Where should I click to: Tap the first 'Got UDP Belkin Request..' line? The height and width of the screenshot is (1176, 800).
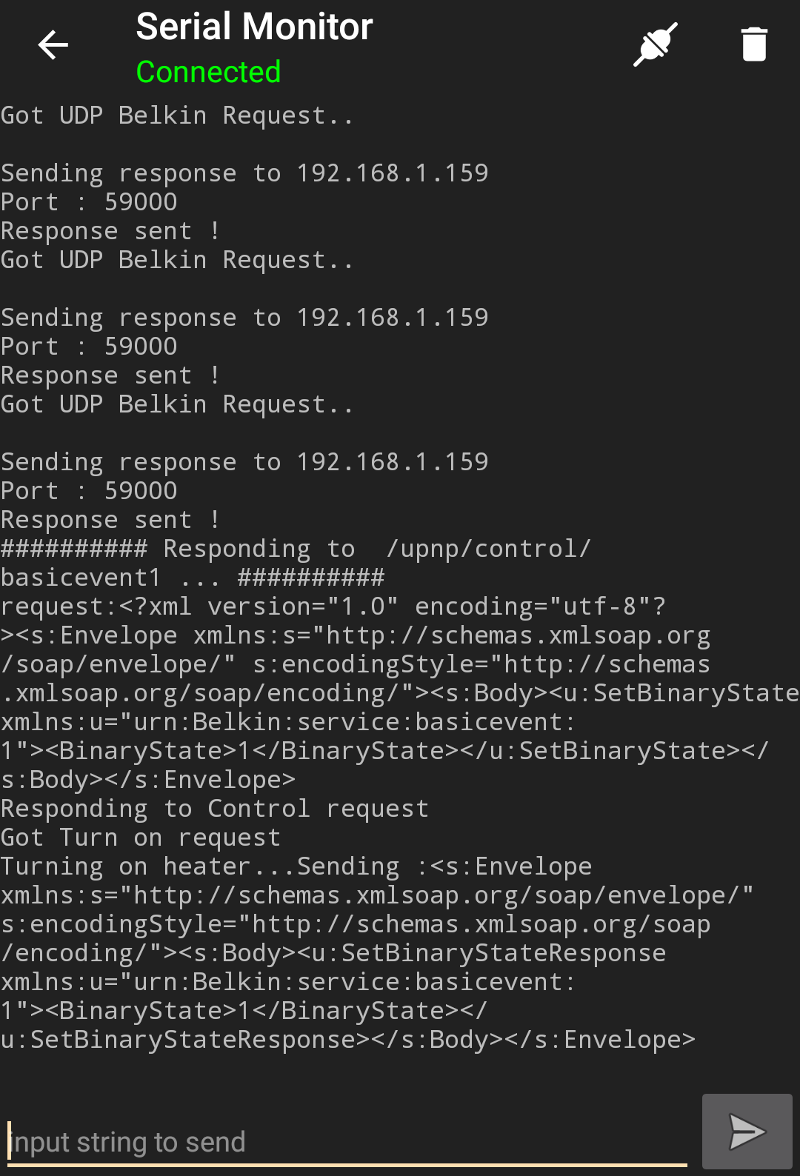click(x=177, y=116)
